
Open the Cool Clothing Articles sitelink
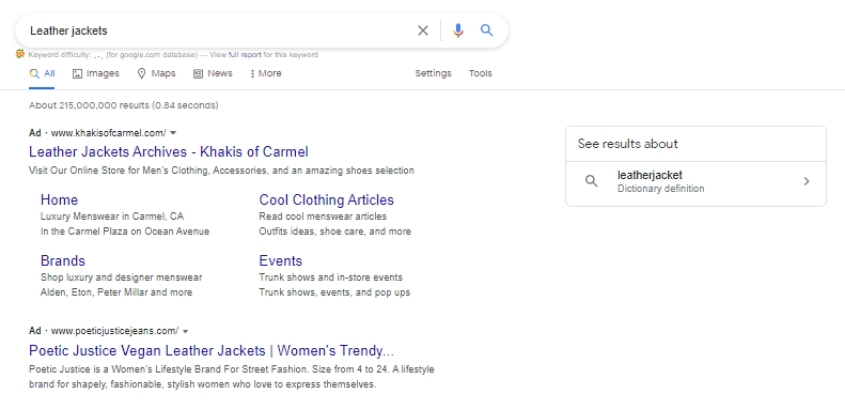click(x=327, y=200)
